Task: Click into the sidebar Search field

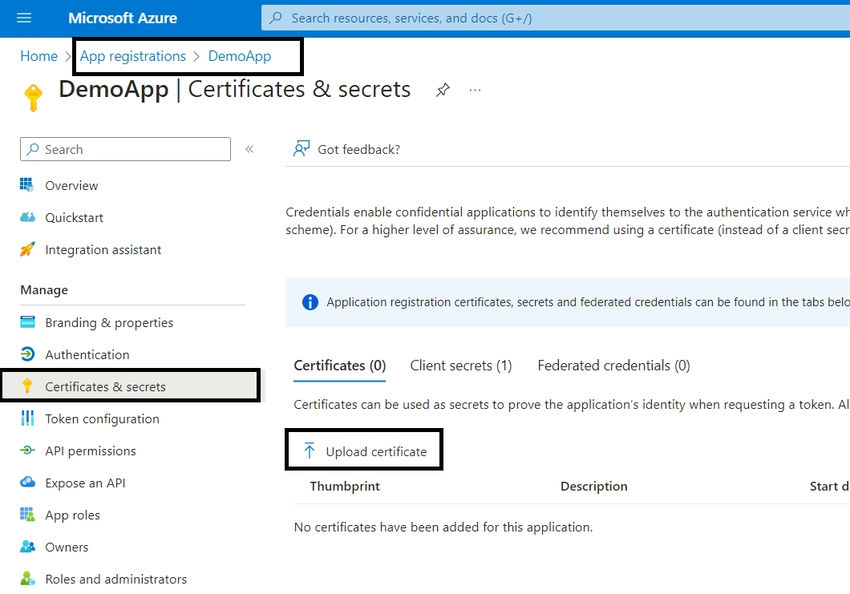Action: (x=124, y=148)
